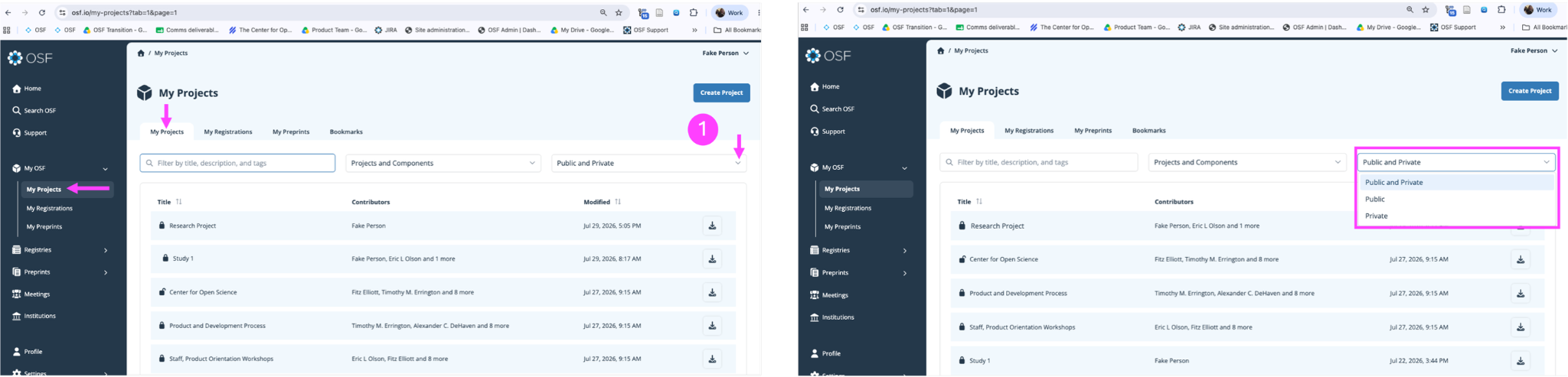Screen dimensions: 1568x377
Task: Download Research Project in the left screenshot
Action: 712,226
